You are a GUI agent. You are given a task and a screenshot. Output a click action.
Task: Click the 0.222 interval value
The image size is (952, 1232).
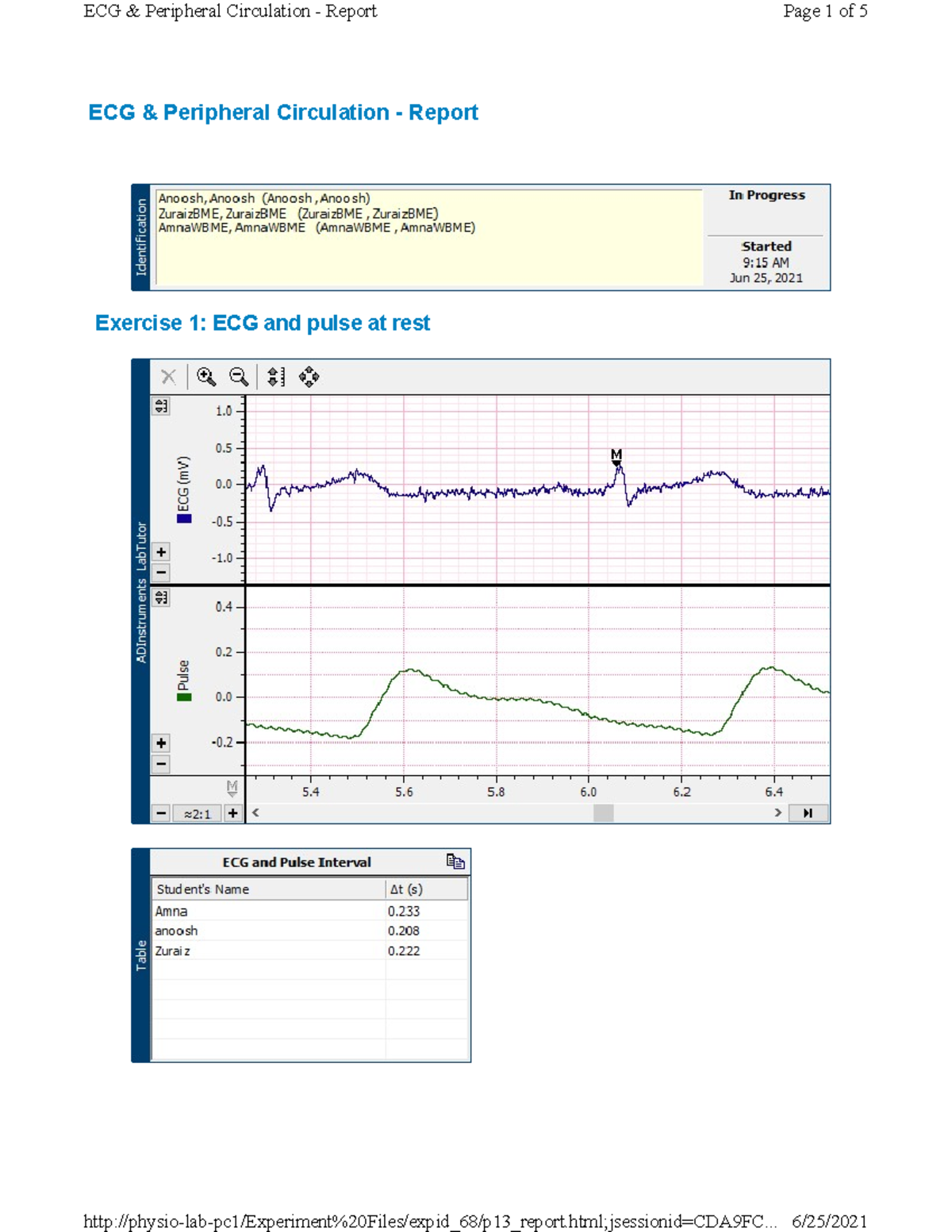coord(404,950)
